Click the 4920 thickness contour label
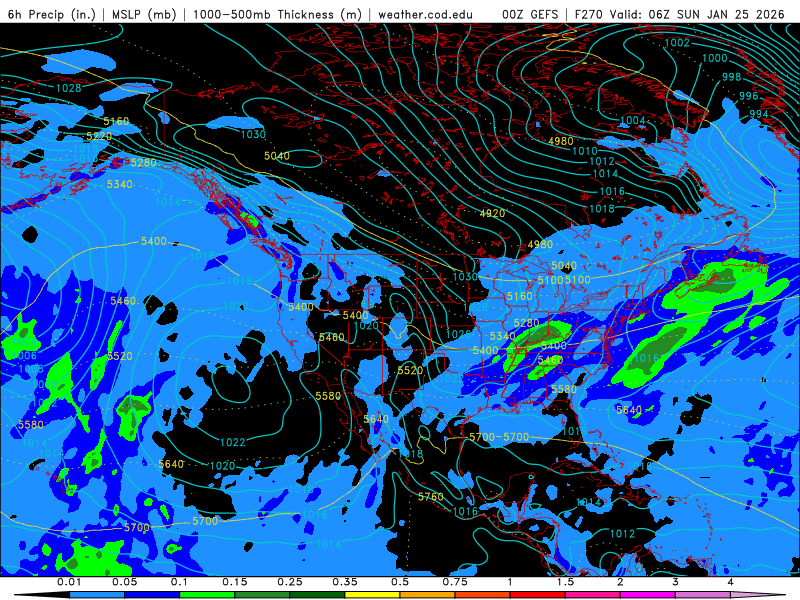 pyautogui.click(x=492, y=213)
